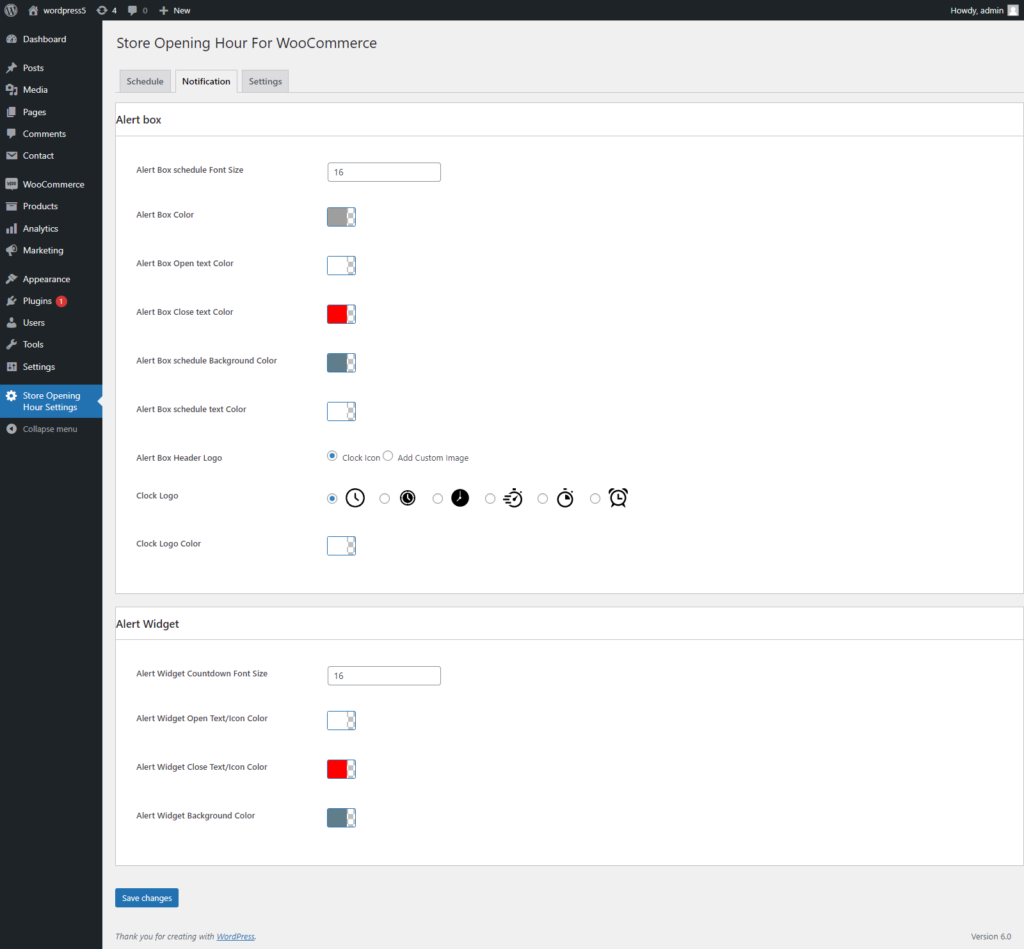Click Alert Box schedule Font Size field

[x=384, y=172]
